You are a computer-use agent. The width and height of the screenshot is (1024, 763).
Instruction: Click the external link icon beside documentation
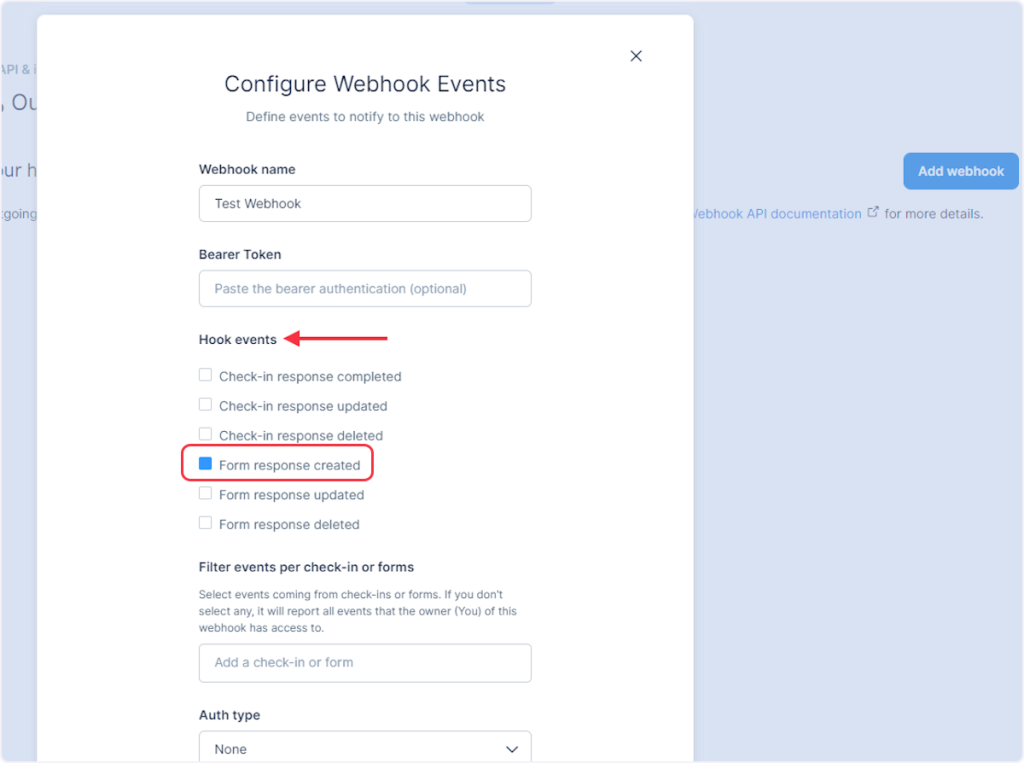(873, 212)
